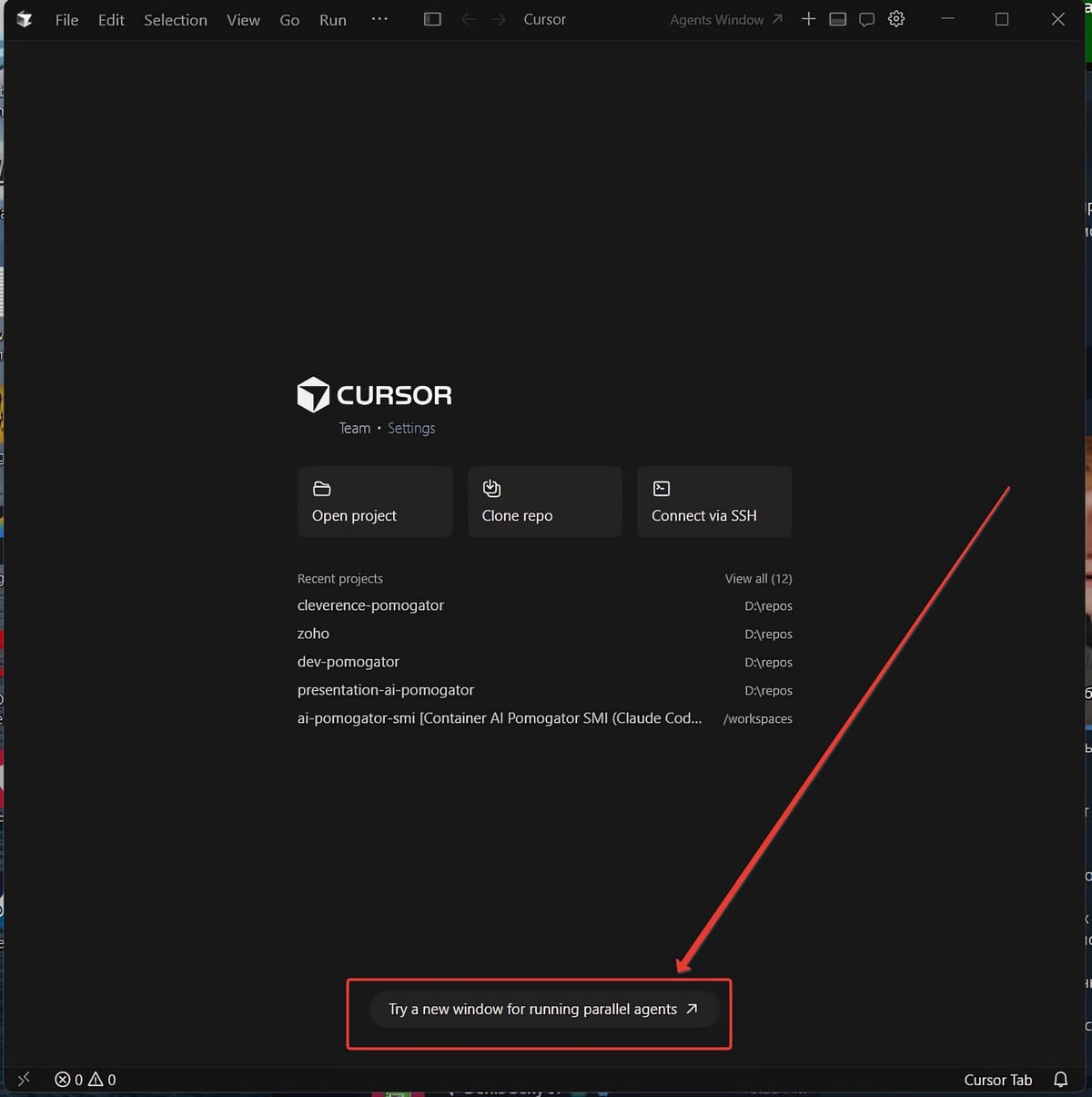Open the Edit menu
The height and width of the screenshot is (1097, 1092).
(111, 20)
